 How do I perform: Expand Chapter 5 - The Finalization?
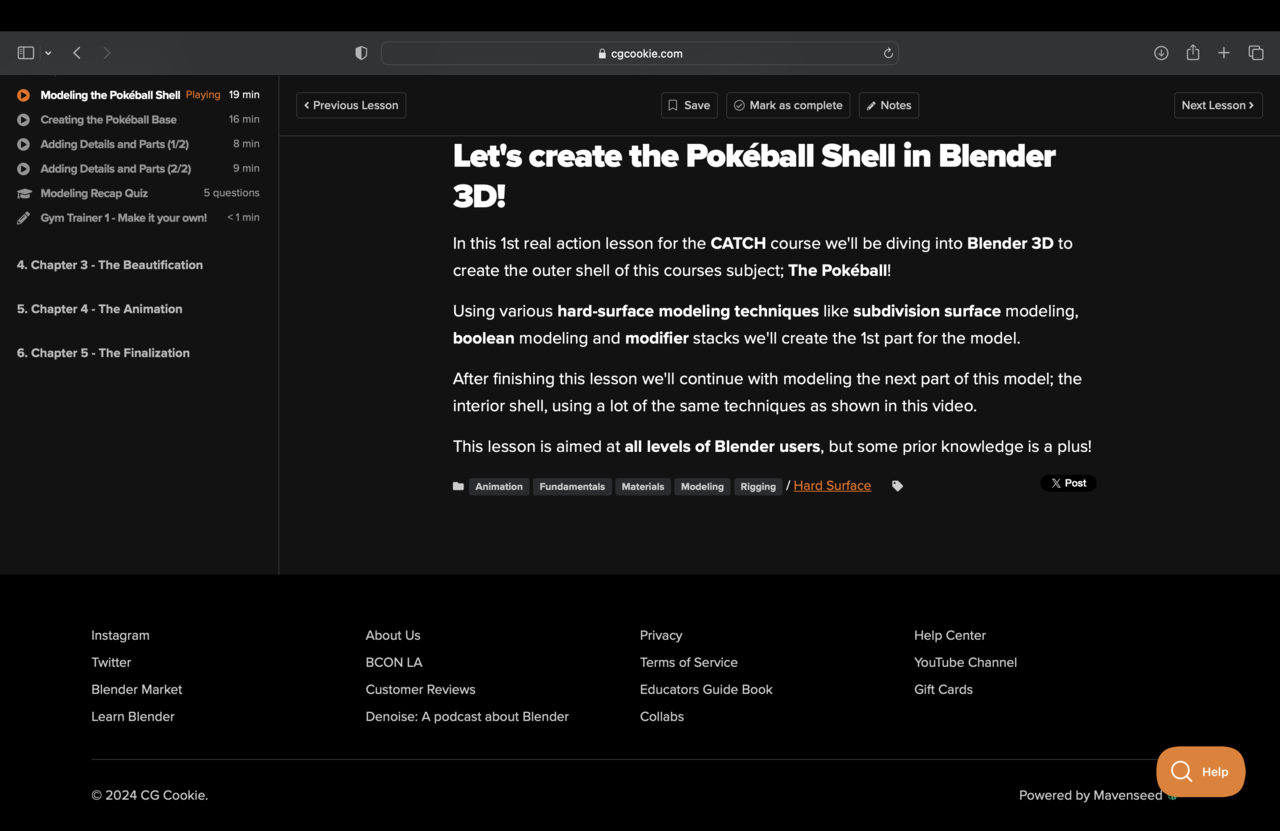click(x=103, y=353)
